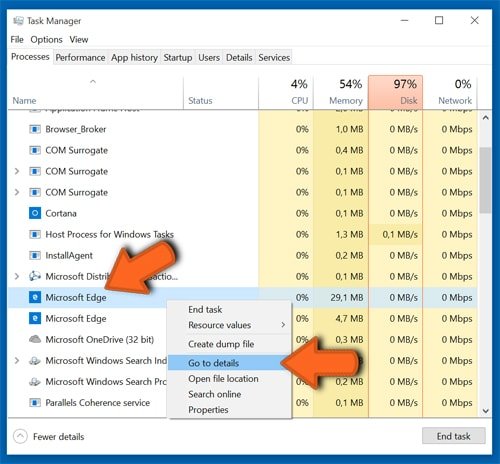This screenshot has width=500, height=464.
Task: Open the View menu
Action: coord(79,39)
